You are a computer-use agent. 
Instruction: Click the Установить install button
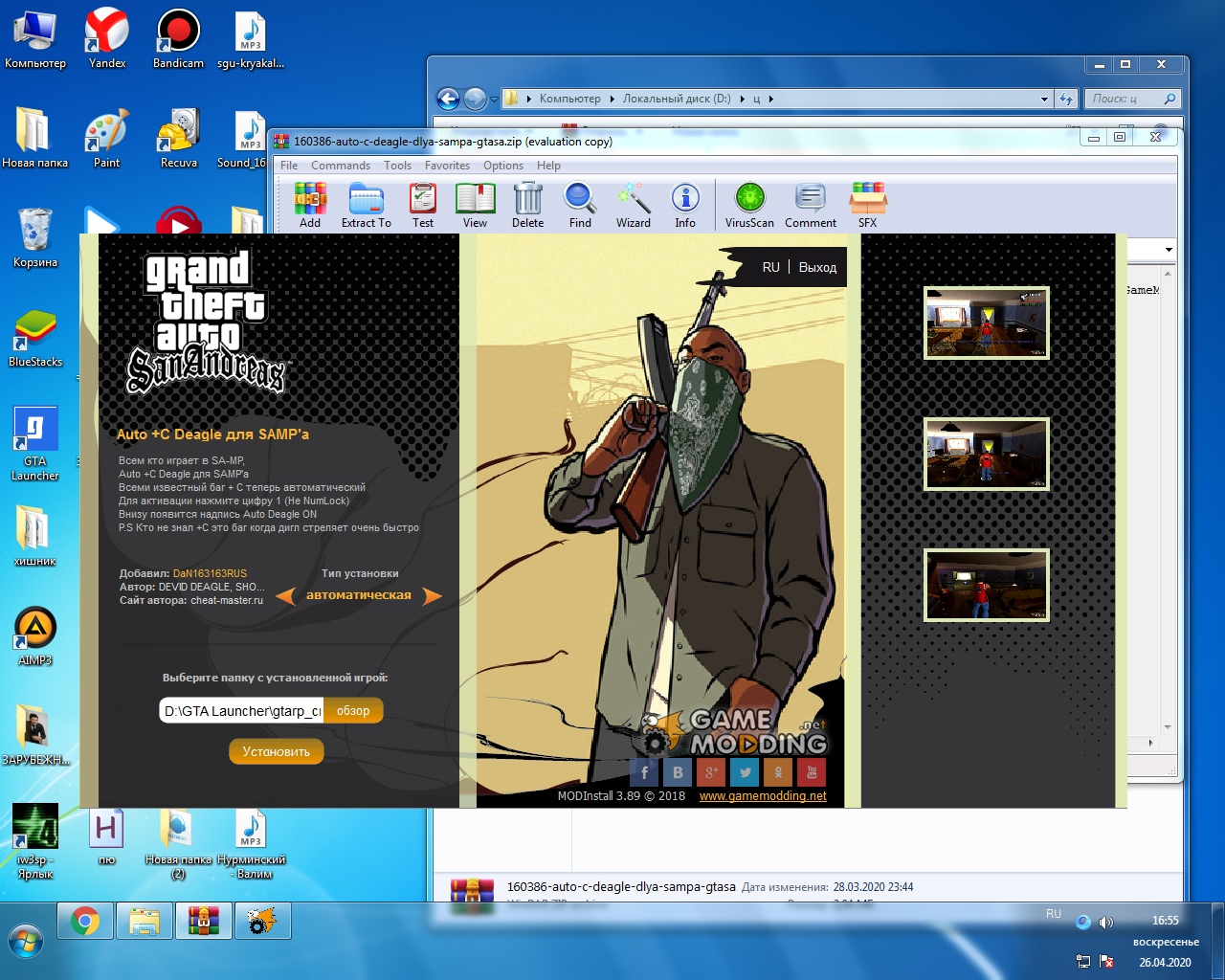tap(277, 751)
